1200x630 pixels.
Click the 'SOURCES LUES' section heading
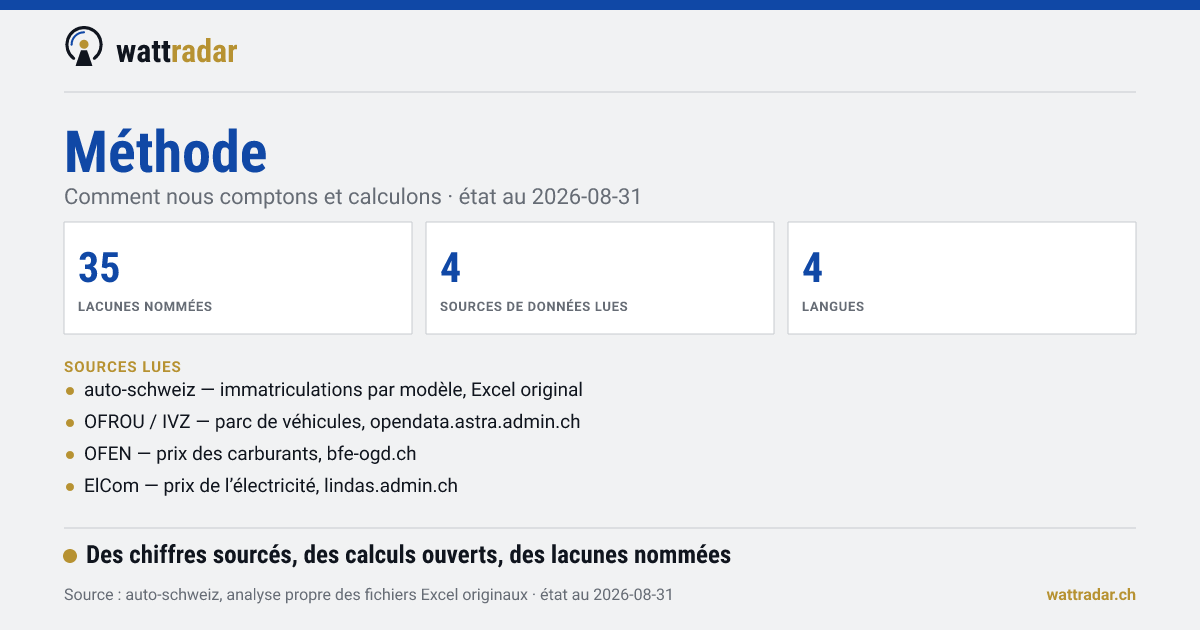point(122,367)
